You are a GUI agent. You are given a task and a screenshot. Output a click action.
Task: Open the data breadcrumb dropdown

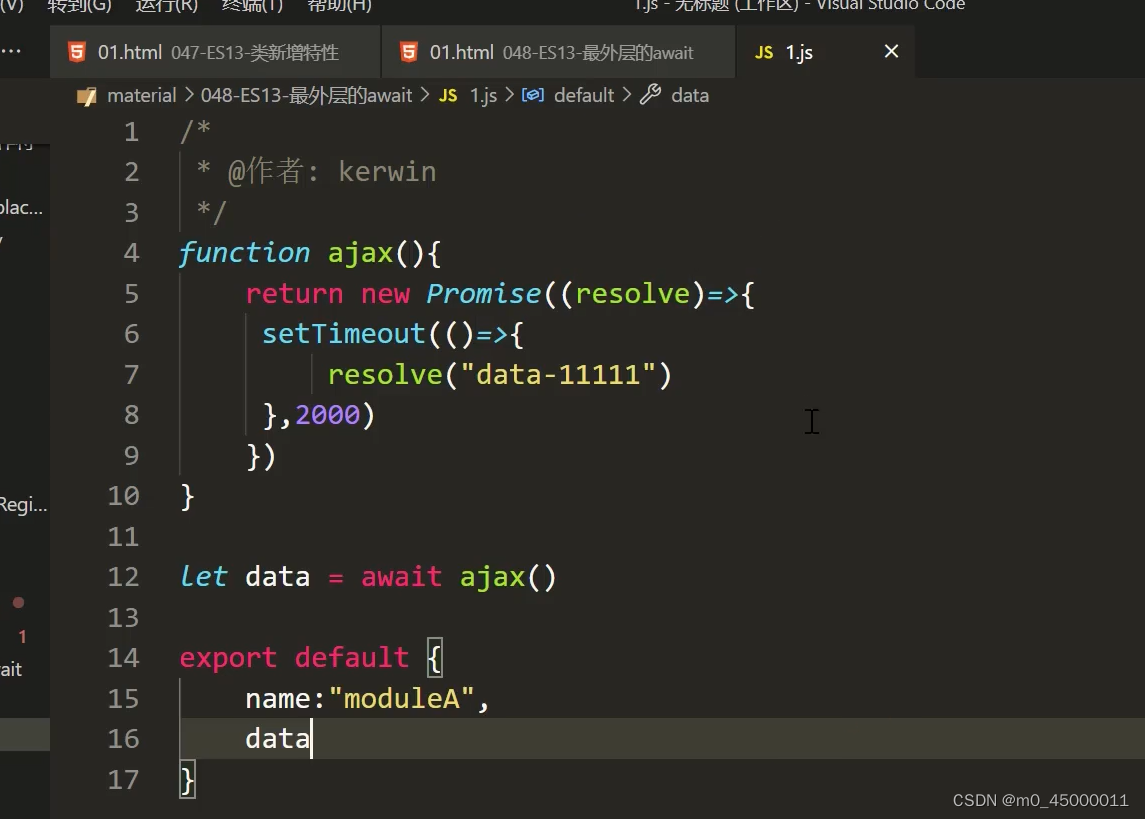coord(690,95)
